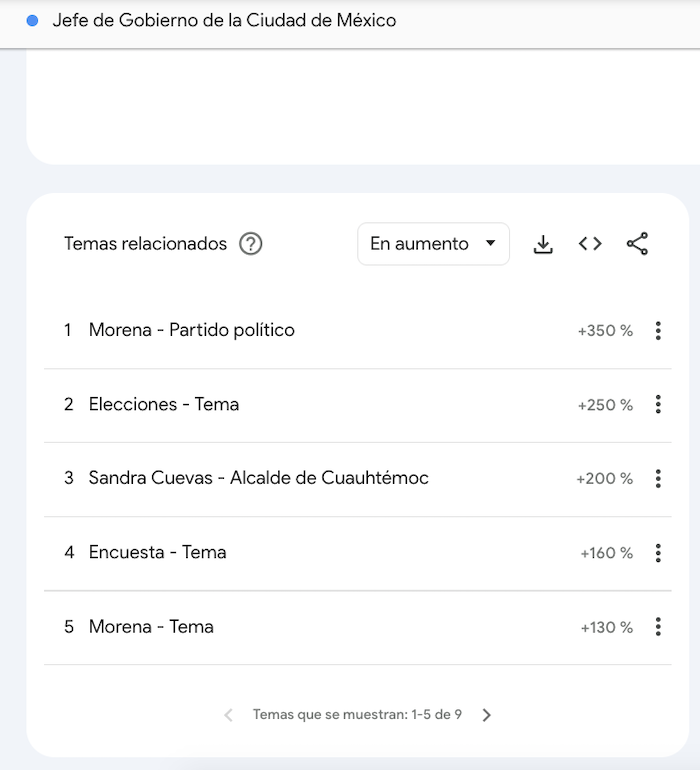
Task: Click the blue dot legend marker
Action: [x=32, y=20]
